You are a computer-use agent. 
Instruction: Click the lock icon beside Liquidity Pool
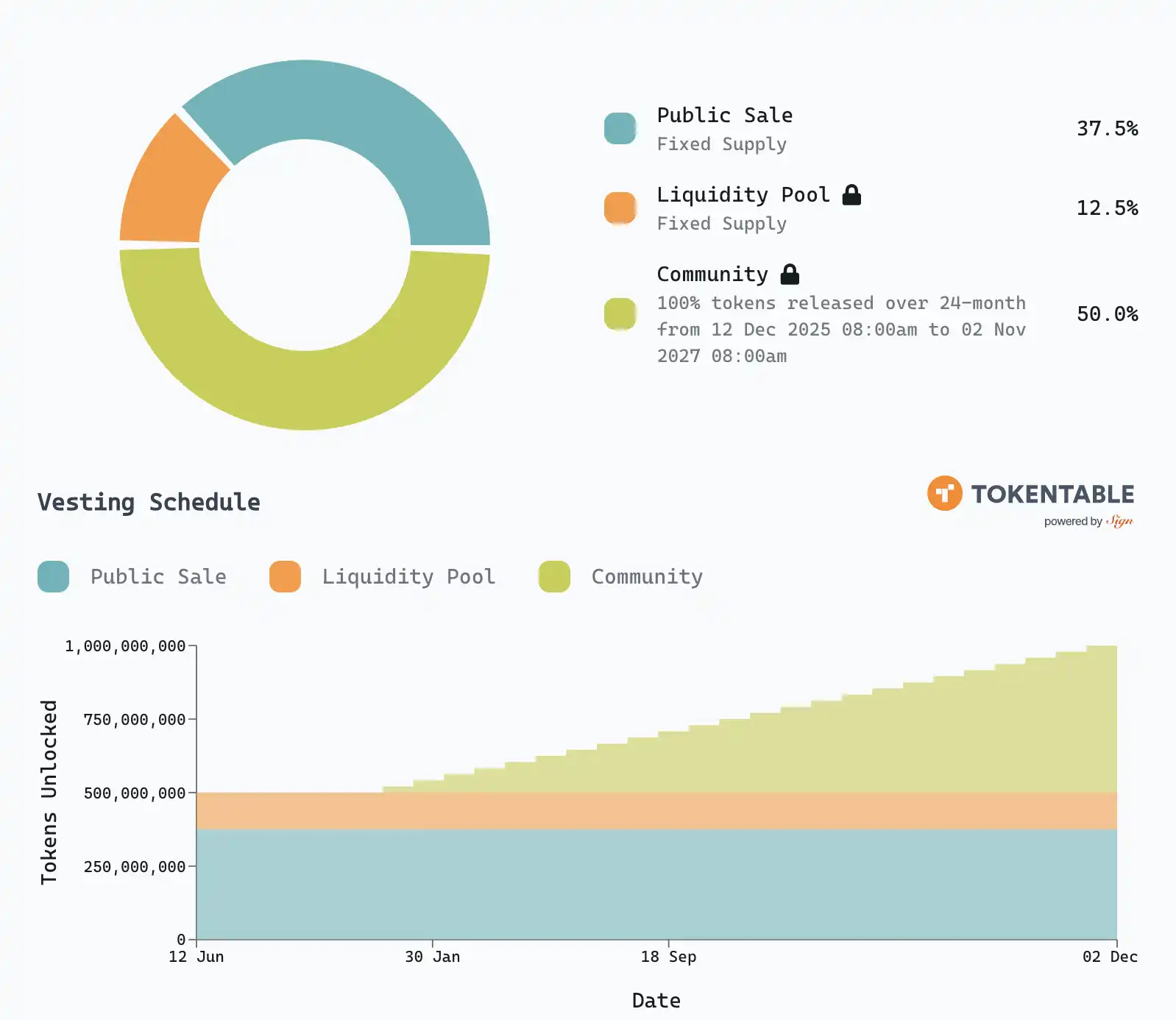[x=851, y=195]
